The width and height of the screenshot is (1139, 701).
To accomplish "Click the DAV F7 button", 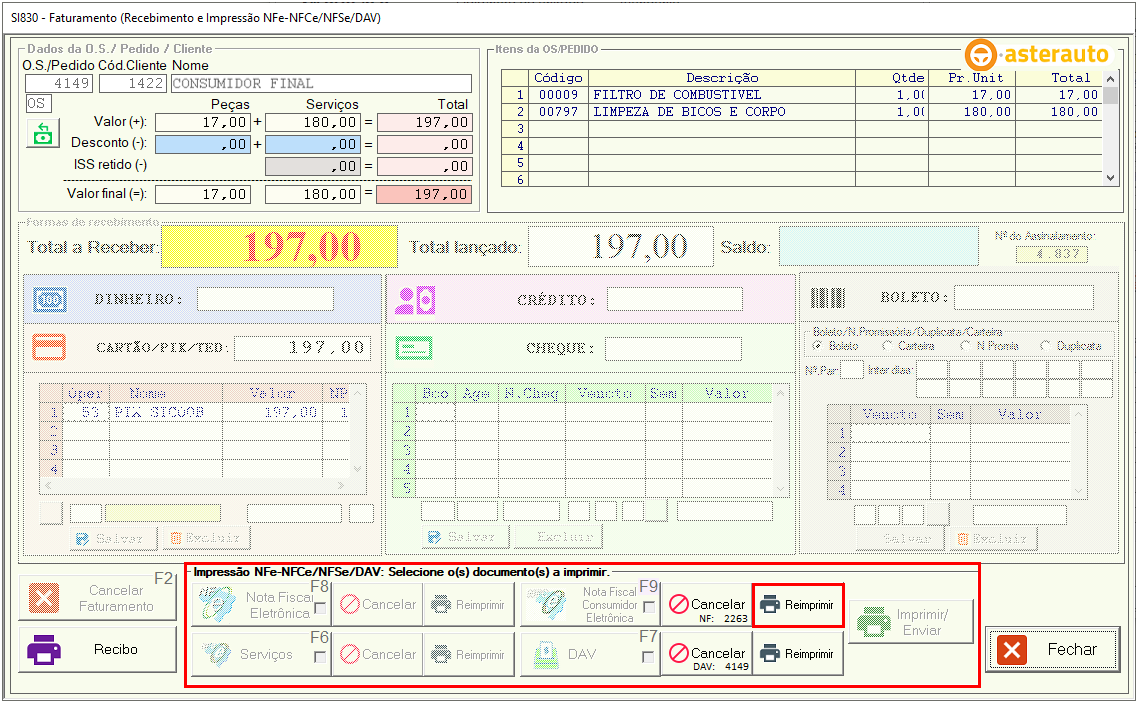I will (591, 654).
